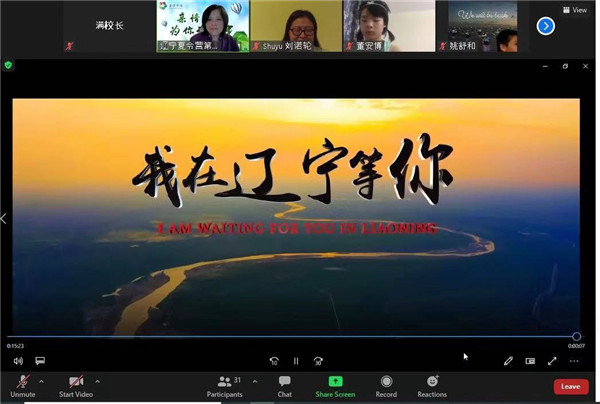
Task: Click the seek bar handle at video end
Action: coord(577,336)
